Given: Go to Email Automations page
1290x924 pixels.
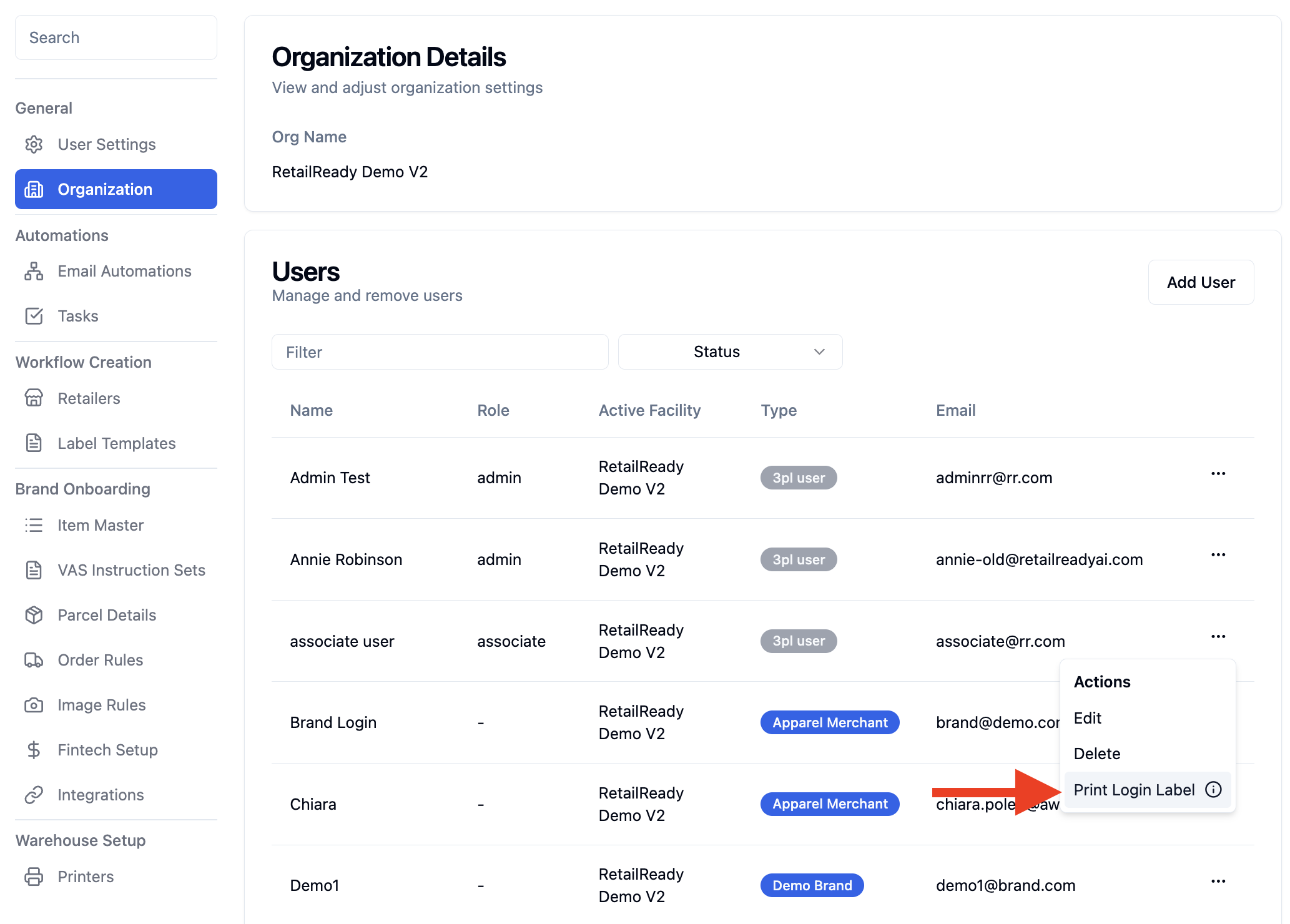Looking at the screenshot, I should pos(116,271).
